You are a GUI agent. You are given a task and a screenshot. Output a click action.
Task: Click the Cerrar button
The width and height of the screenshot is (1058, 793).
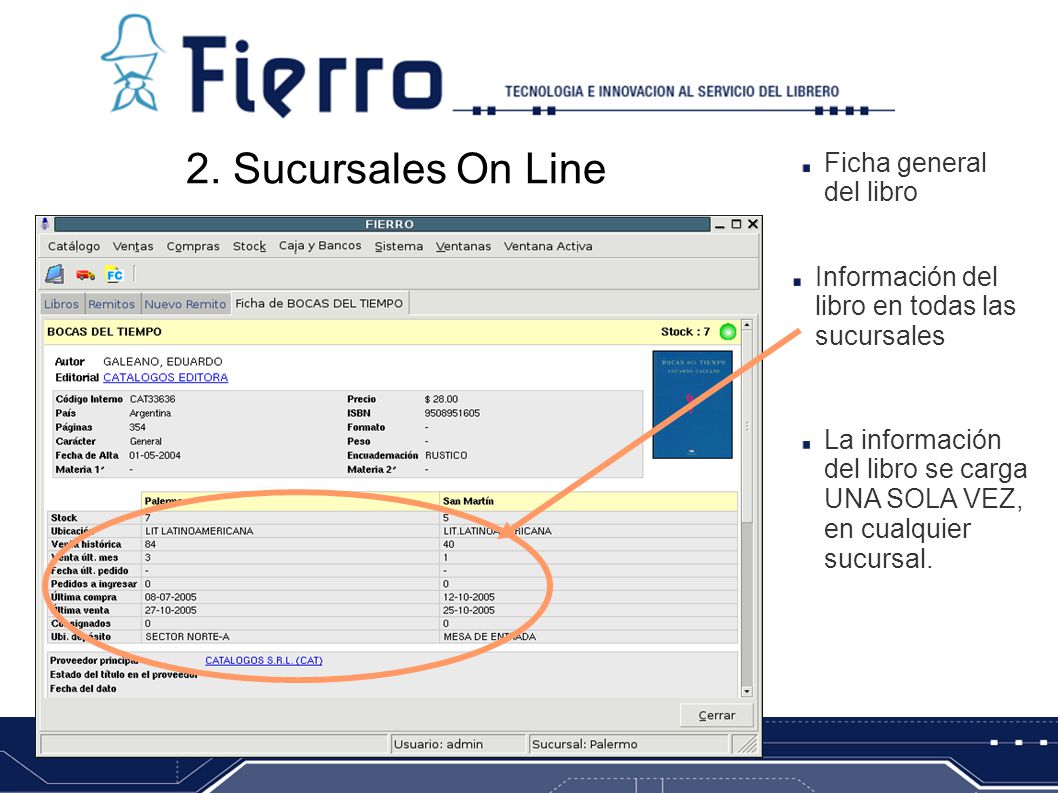click(x=717, y=715)
